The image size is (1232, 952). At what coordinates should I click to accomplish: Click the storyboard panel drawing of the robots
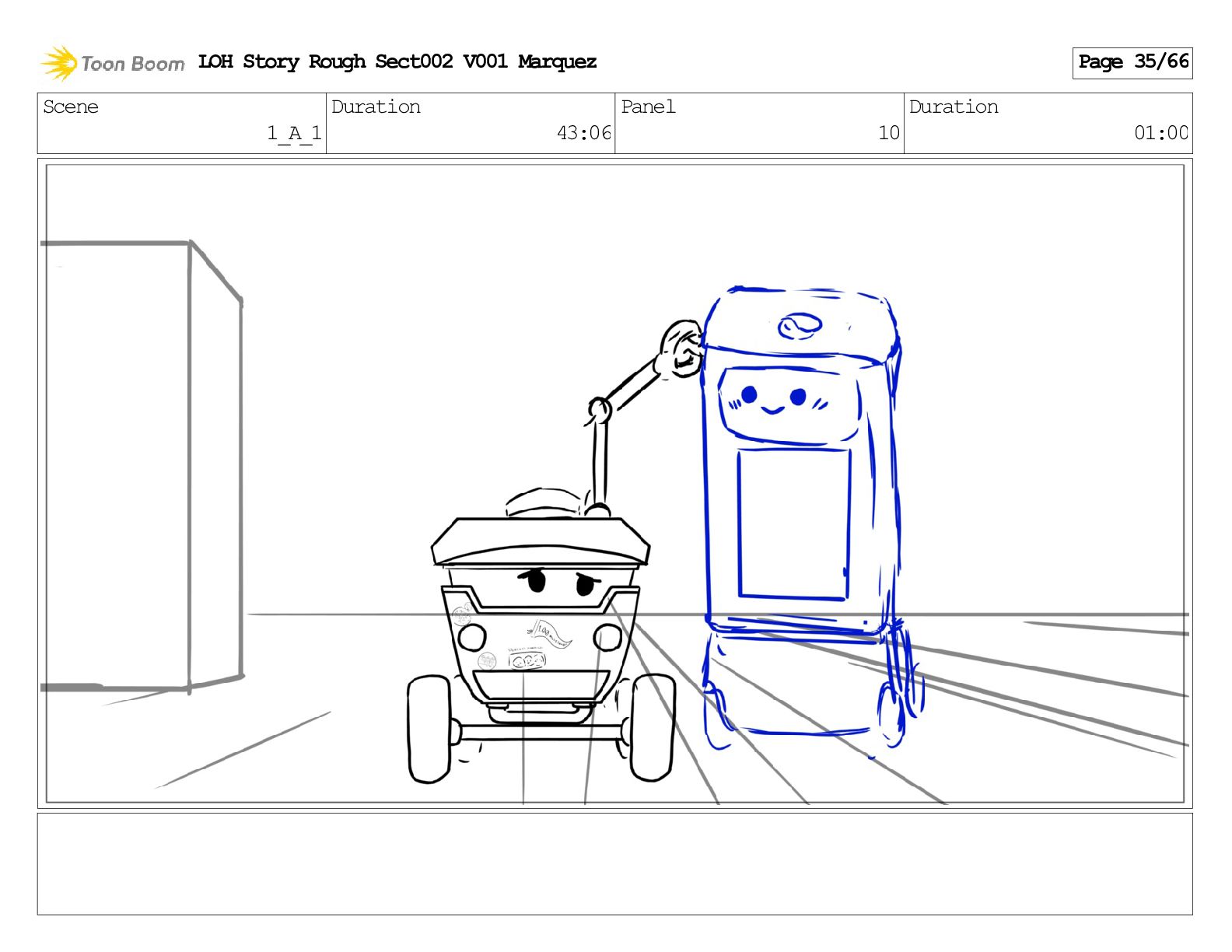coord(615,483)
